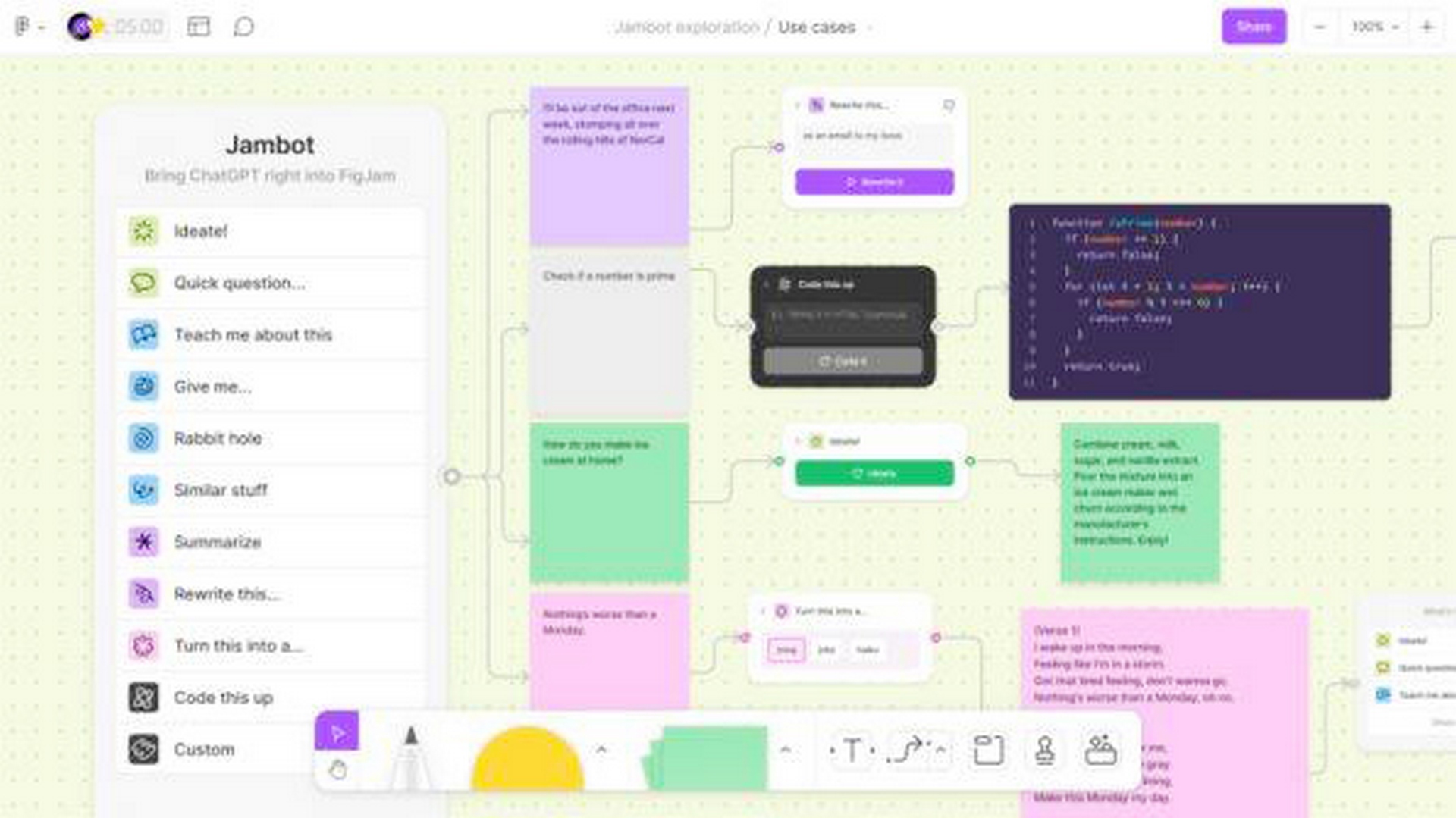Click the Ideate! icon in Jambot list

click(x=143, y=231)
